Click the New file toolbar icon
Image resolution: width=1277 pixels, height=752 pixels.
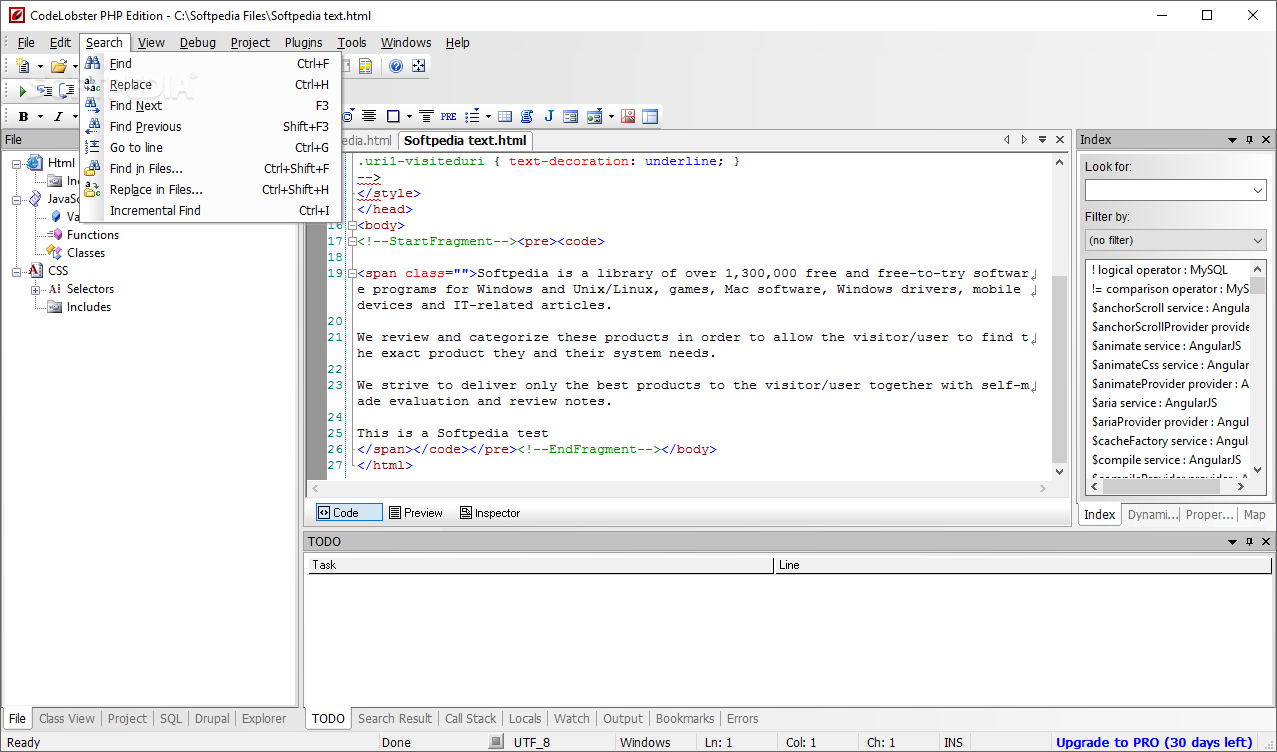(x=22, y=66)
